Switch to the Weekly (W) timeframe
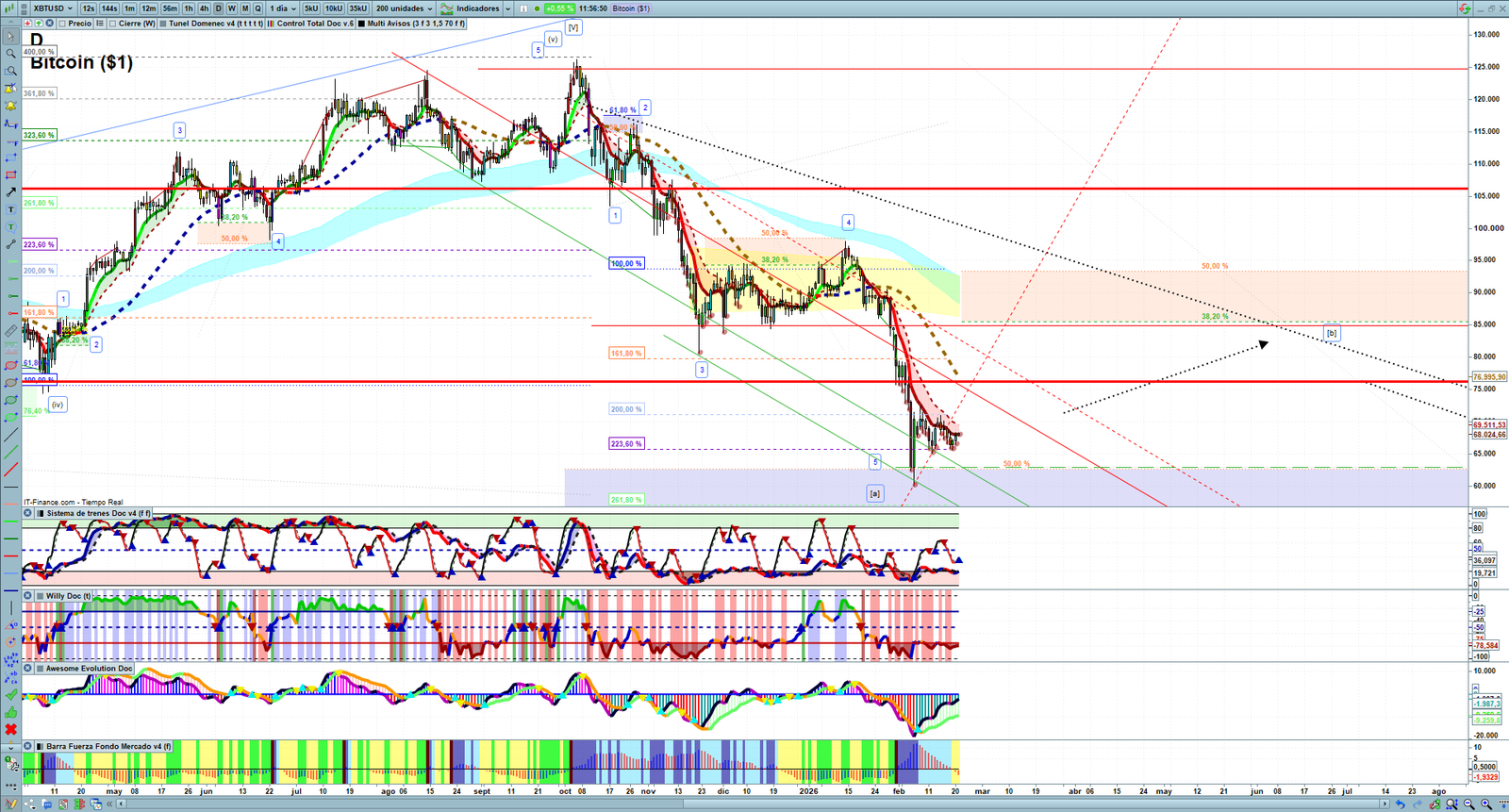Screen dimensions: 1509x812 [232, 8]
